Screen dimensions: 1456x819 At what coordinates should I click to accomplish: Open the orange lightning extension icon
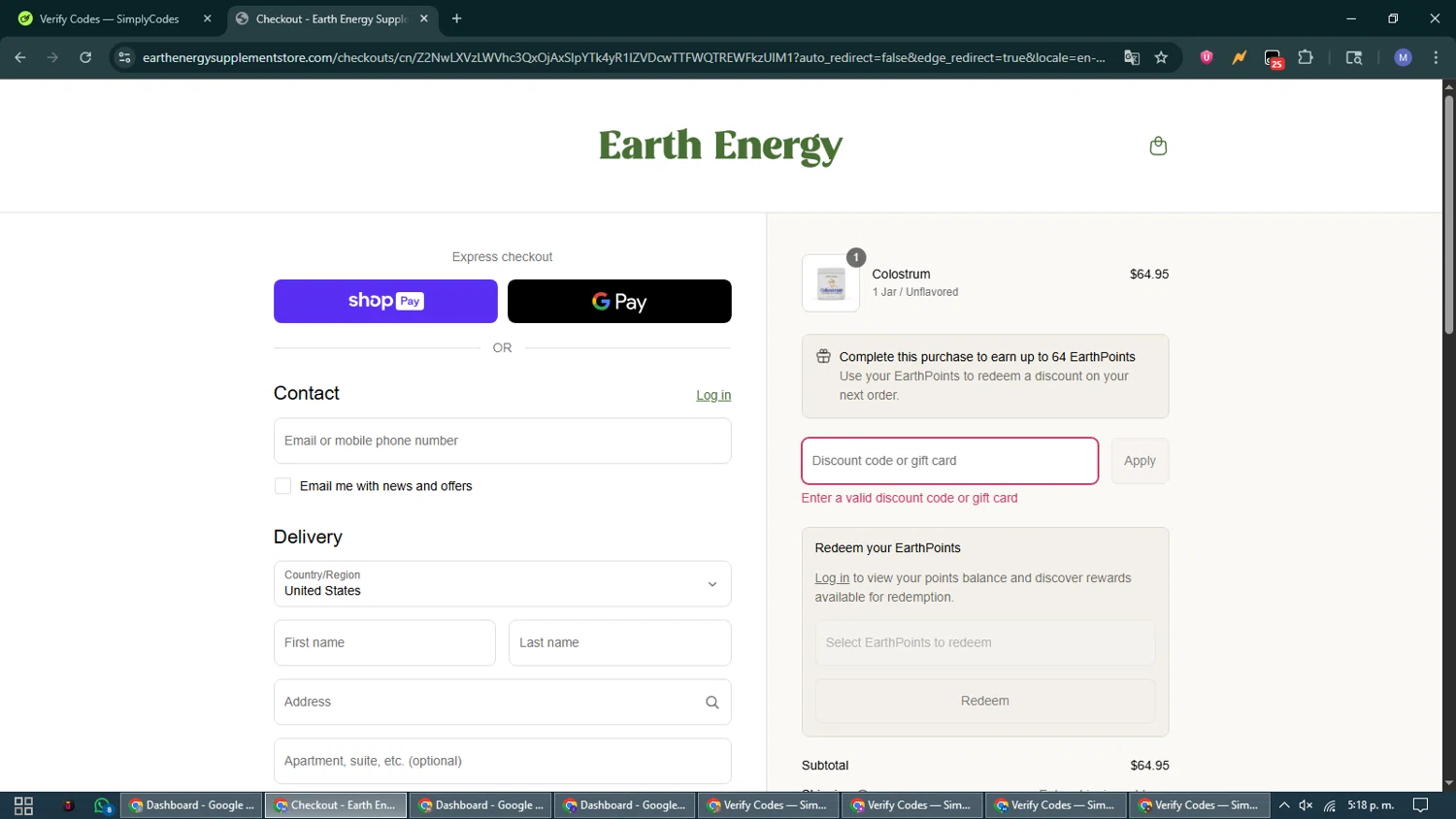point(1240,57)
